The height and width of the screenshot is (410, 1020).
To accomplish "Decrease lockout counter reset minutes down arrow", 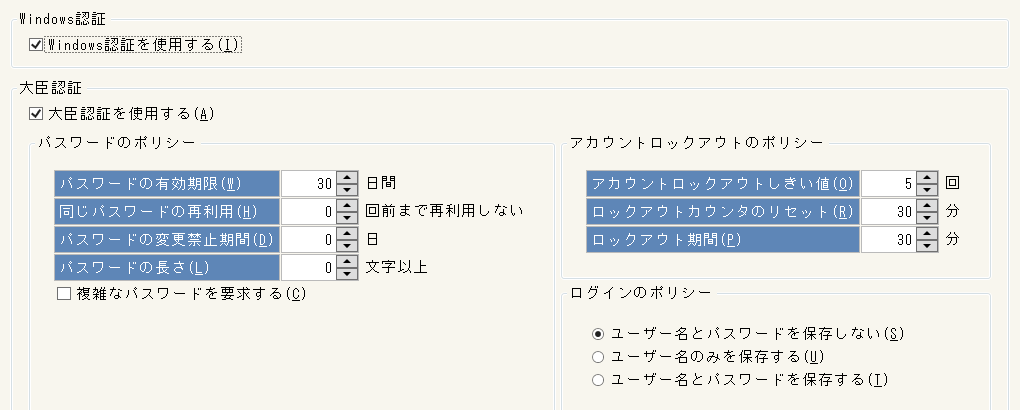I will coord(927,217).
